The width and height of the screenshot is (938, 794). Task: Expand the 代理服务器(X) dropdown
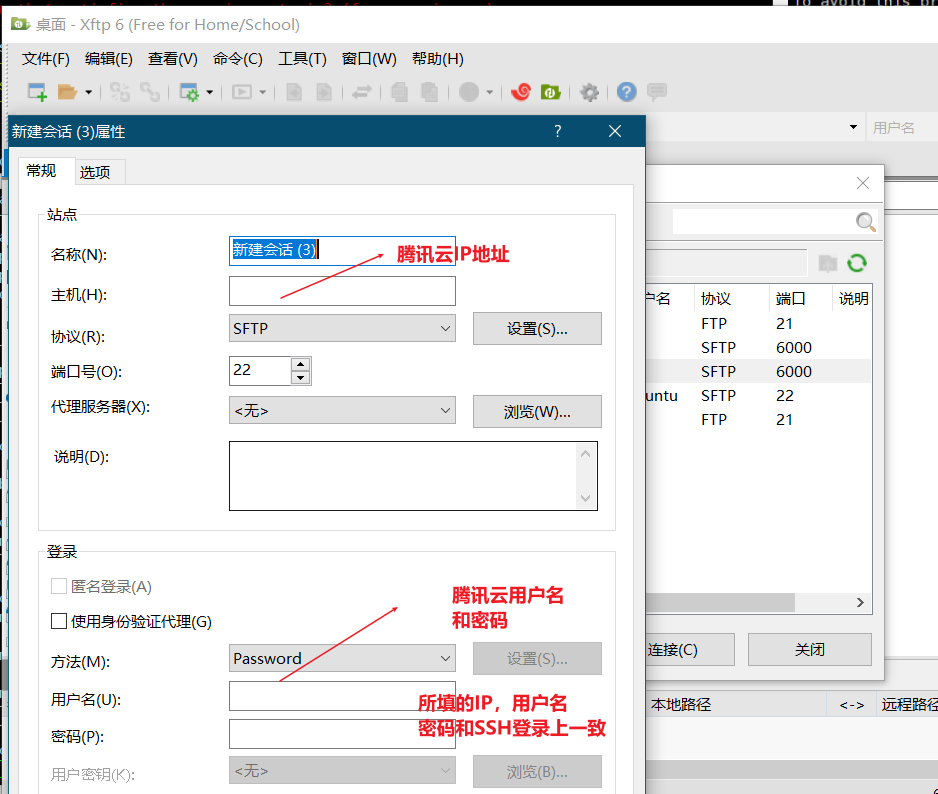pyautogui.click(x=342, y=410)
